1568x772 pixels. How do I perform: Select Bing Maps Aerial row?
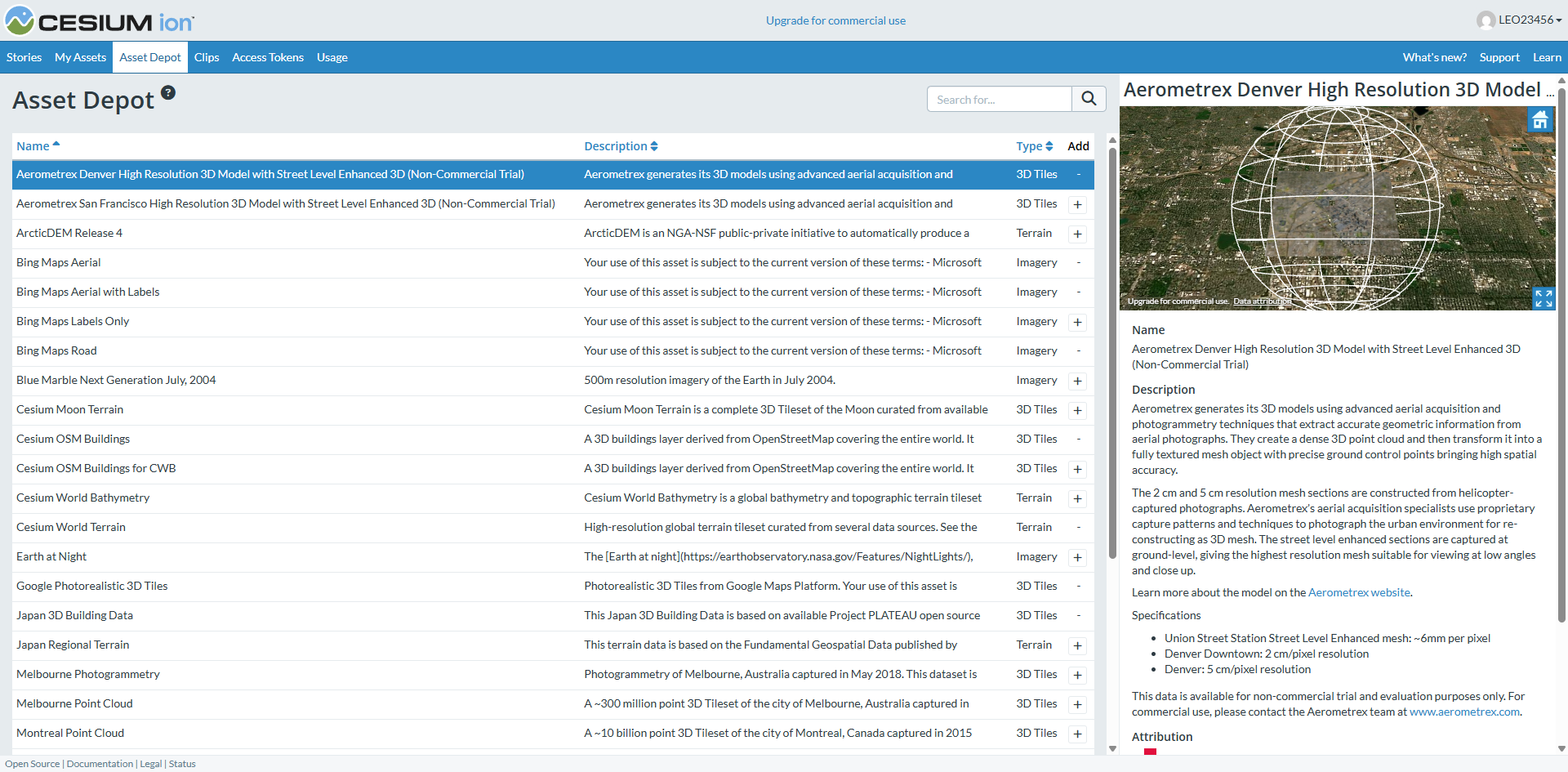(553, 263)
